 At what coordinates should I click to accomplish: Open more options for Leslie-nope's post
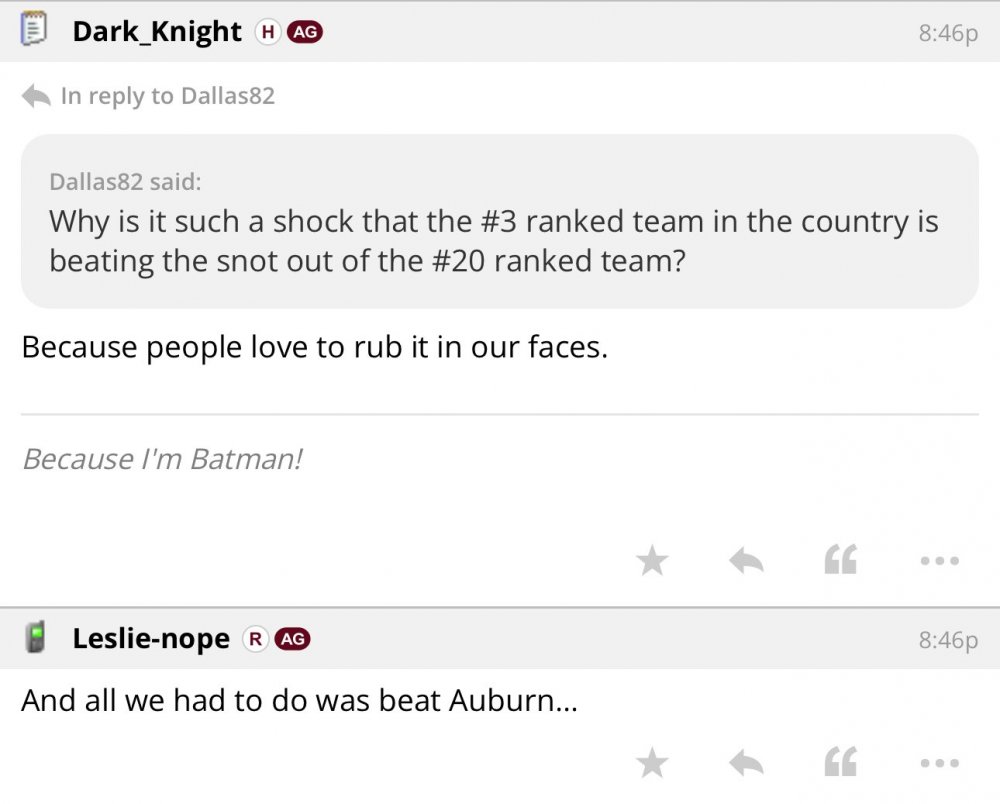point(940,764)
